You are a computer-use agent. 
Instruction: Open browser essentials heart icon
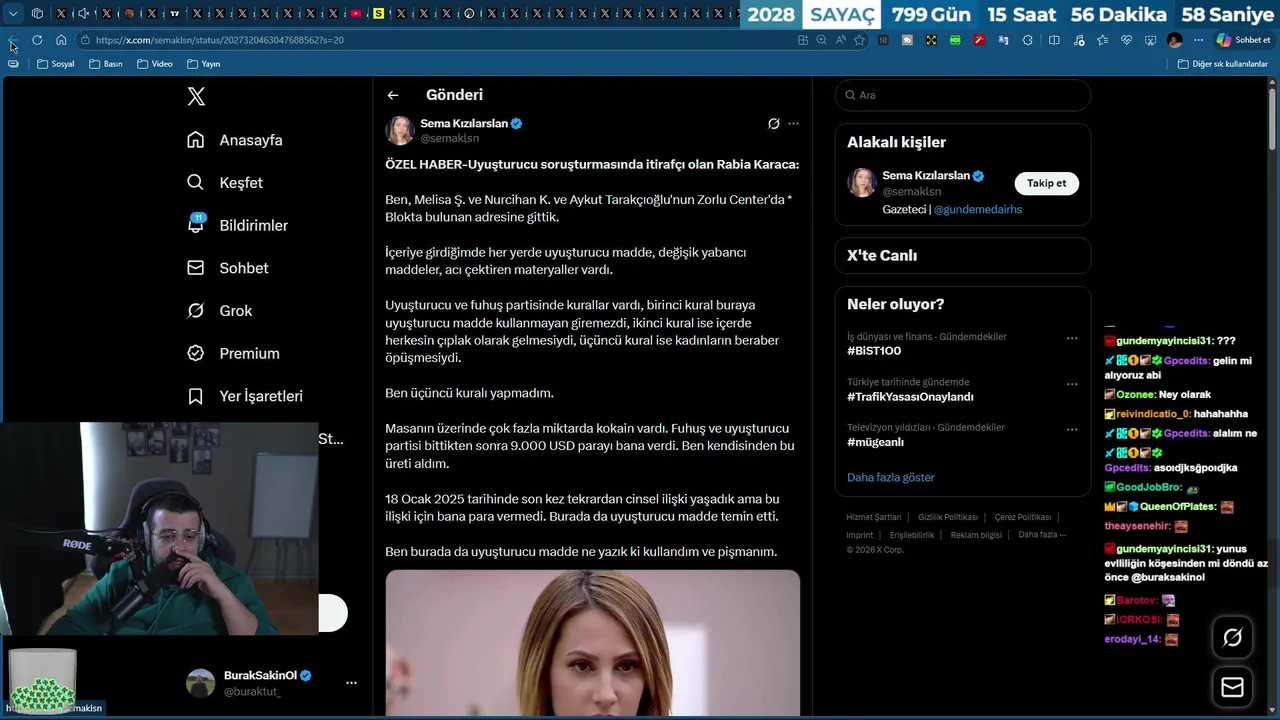click(1126, 40)
